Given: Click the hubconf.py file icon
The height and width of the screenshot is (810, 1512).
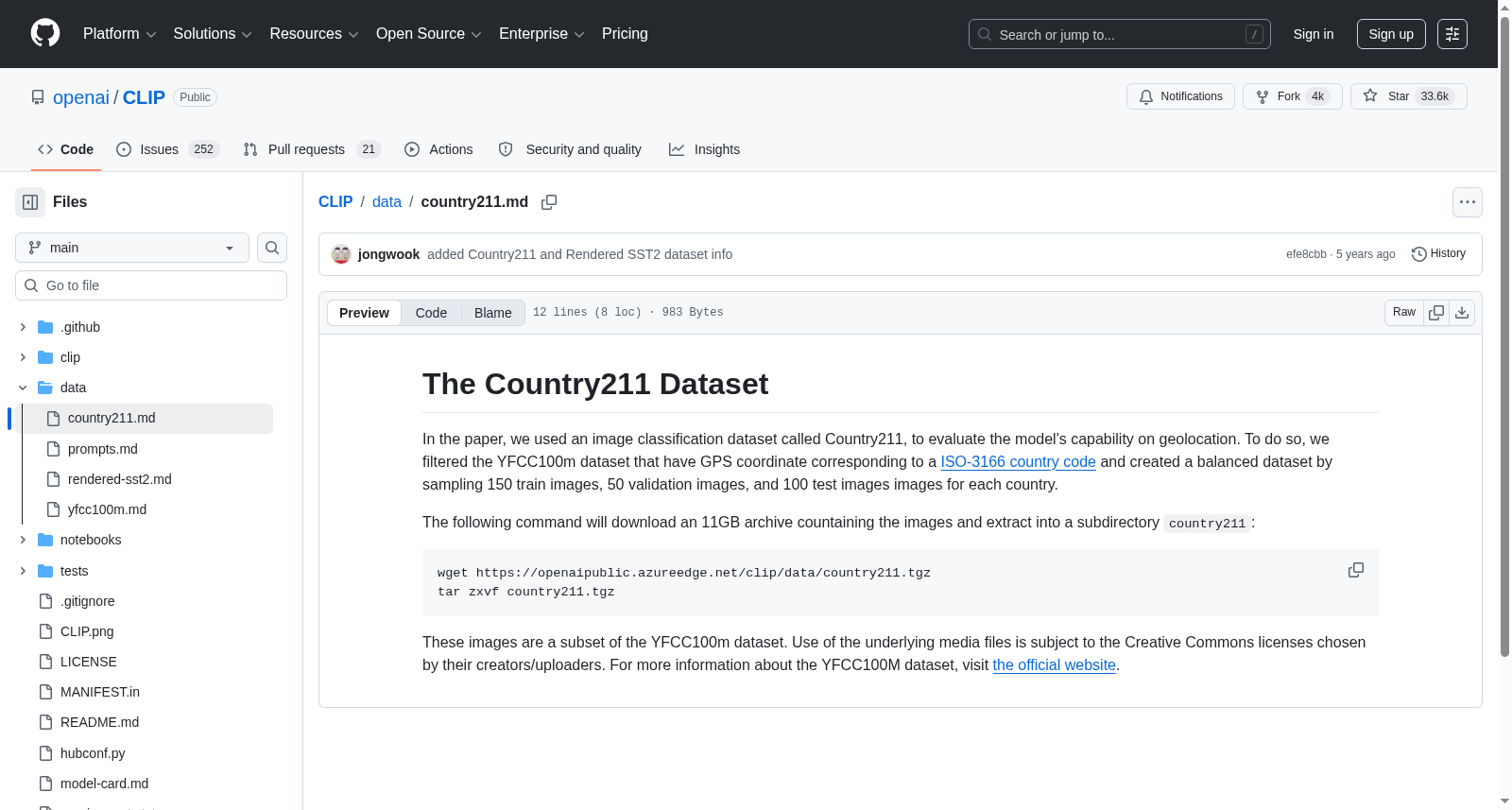Looking at the screenshot, I should tap(45, 753).
